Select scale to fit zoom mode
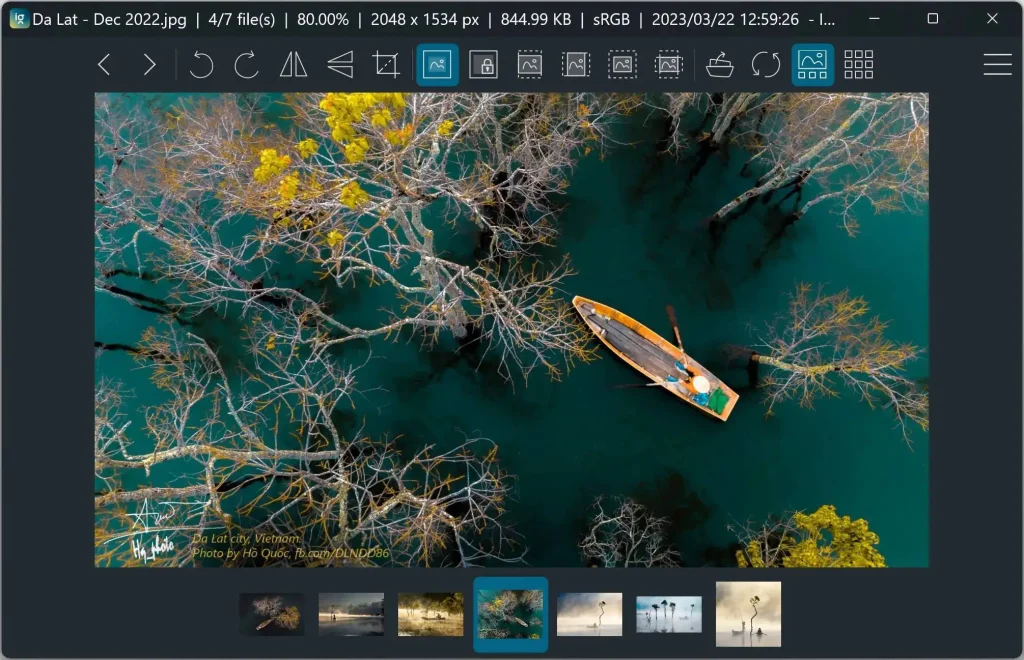 623,65
